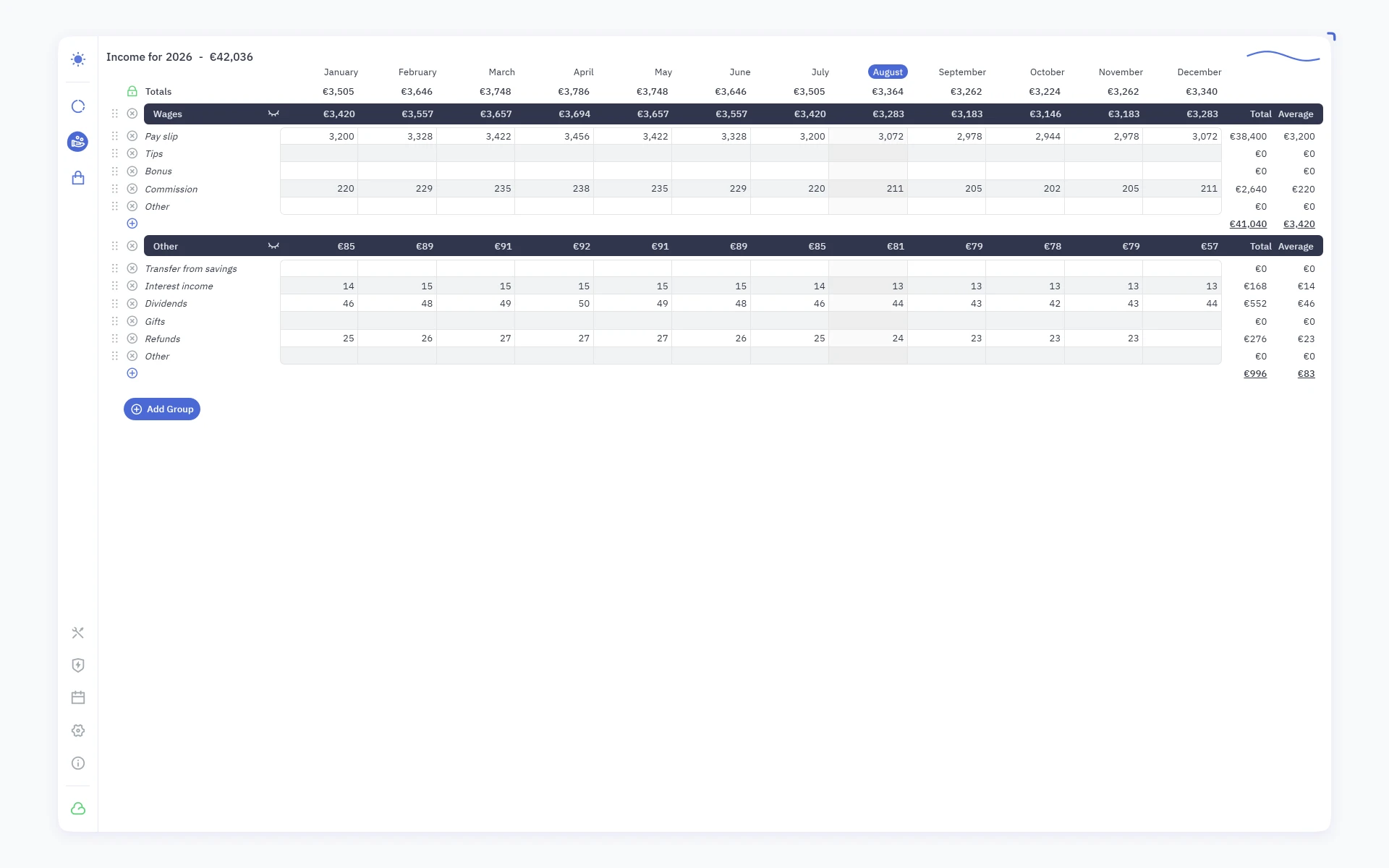Add a new row to Wages group

(132, 224)
